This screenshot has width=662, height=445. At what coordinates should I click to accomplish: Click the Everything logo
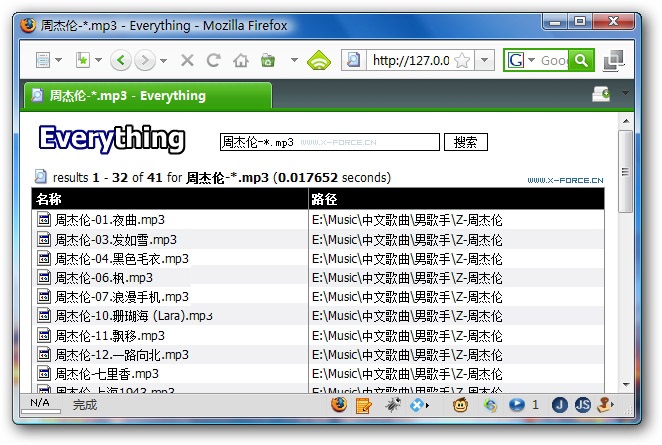coord(112,139)
